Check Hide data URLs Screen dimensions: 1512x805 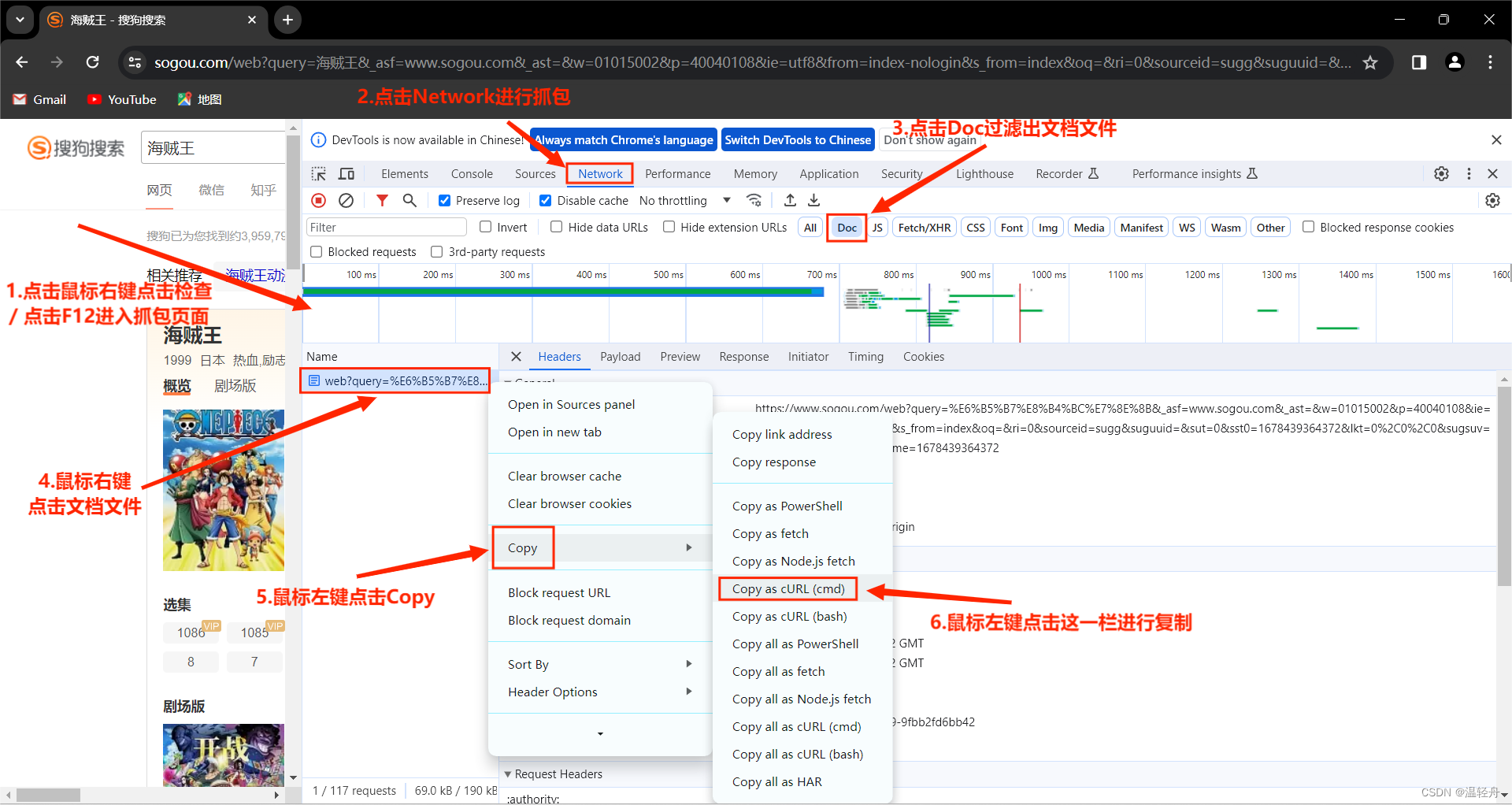pyautogui.click(x=556, y=227)
